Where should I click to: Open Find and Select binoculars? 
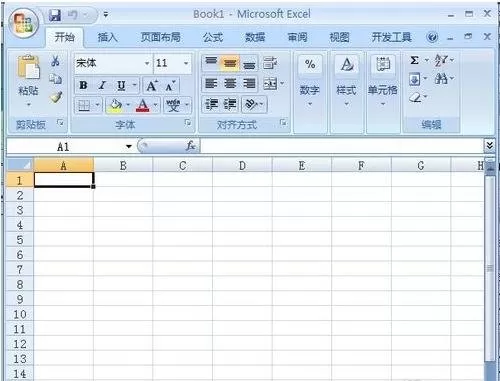(x=441, y=79)
